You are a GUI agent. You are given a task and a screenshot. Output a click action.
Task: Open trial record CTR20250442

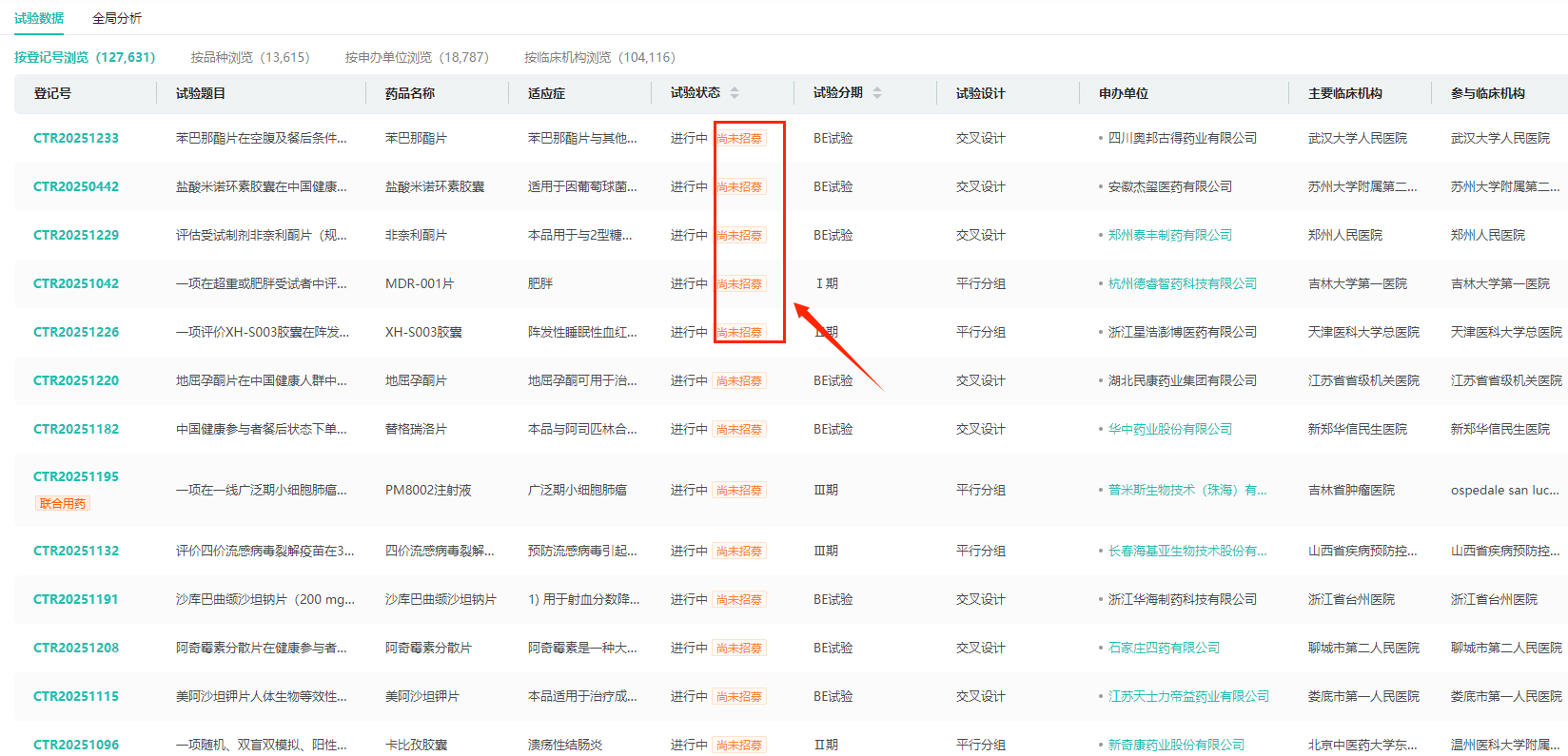click(x=76, y=186)
